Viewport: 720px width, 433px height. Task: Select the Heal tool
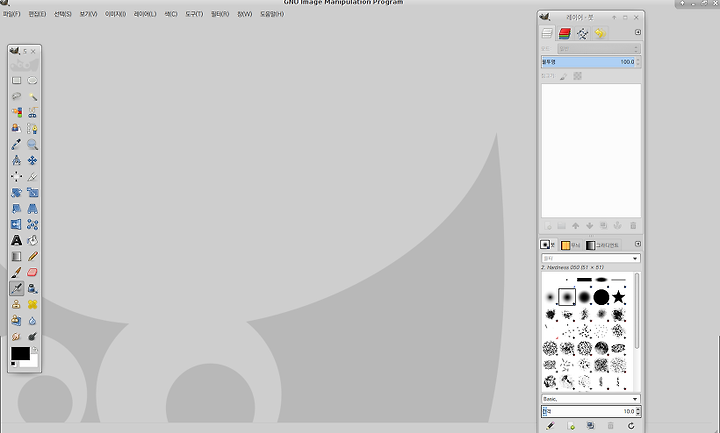click(x=32, y=304)
